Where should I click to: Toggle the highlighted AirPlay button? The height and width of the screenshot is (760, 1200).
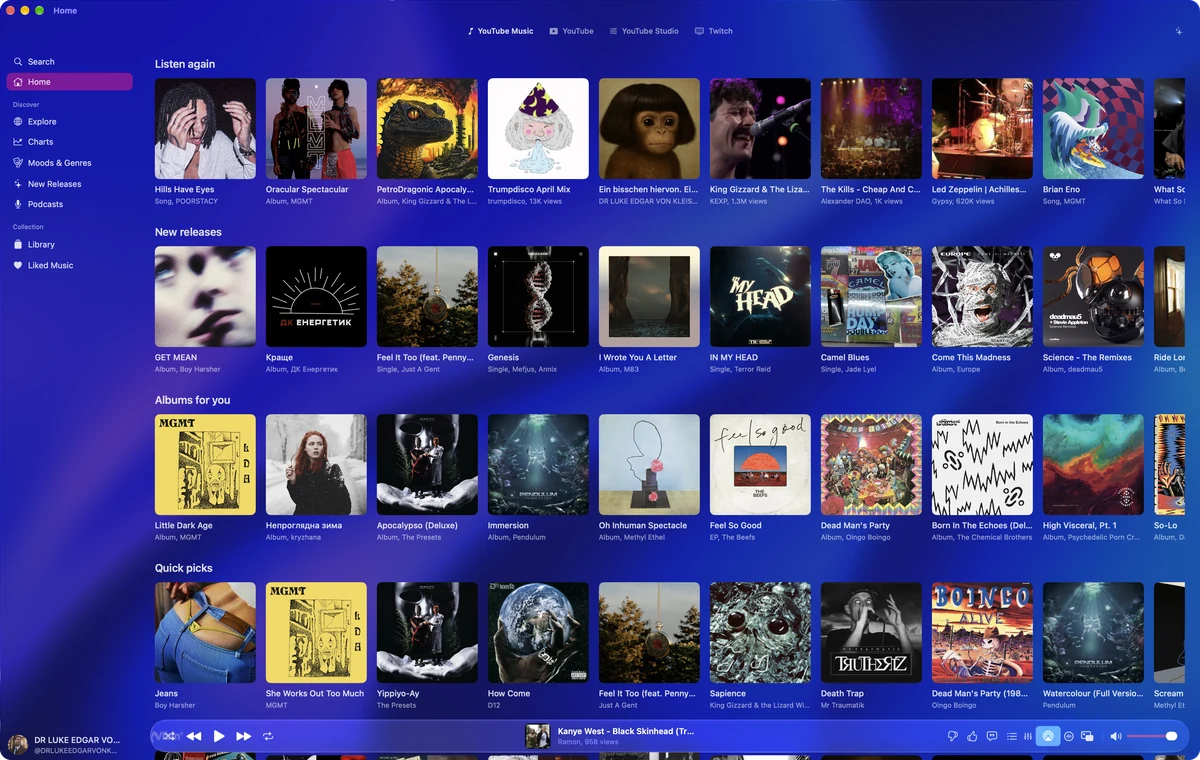click(x=1048, y=736)
